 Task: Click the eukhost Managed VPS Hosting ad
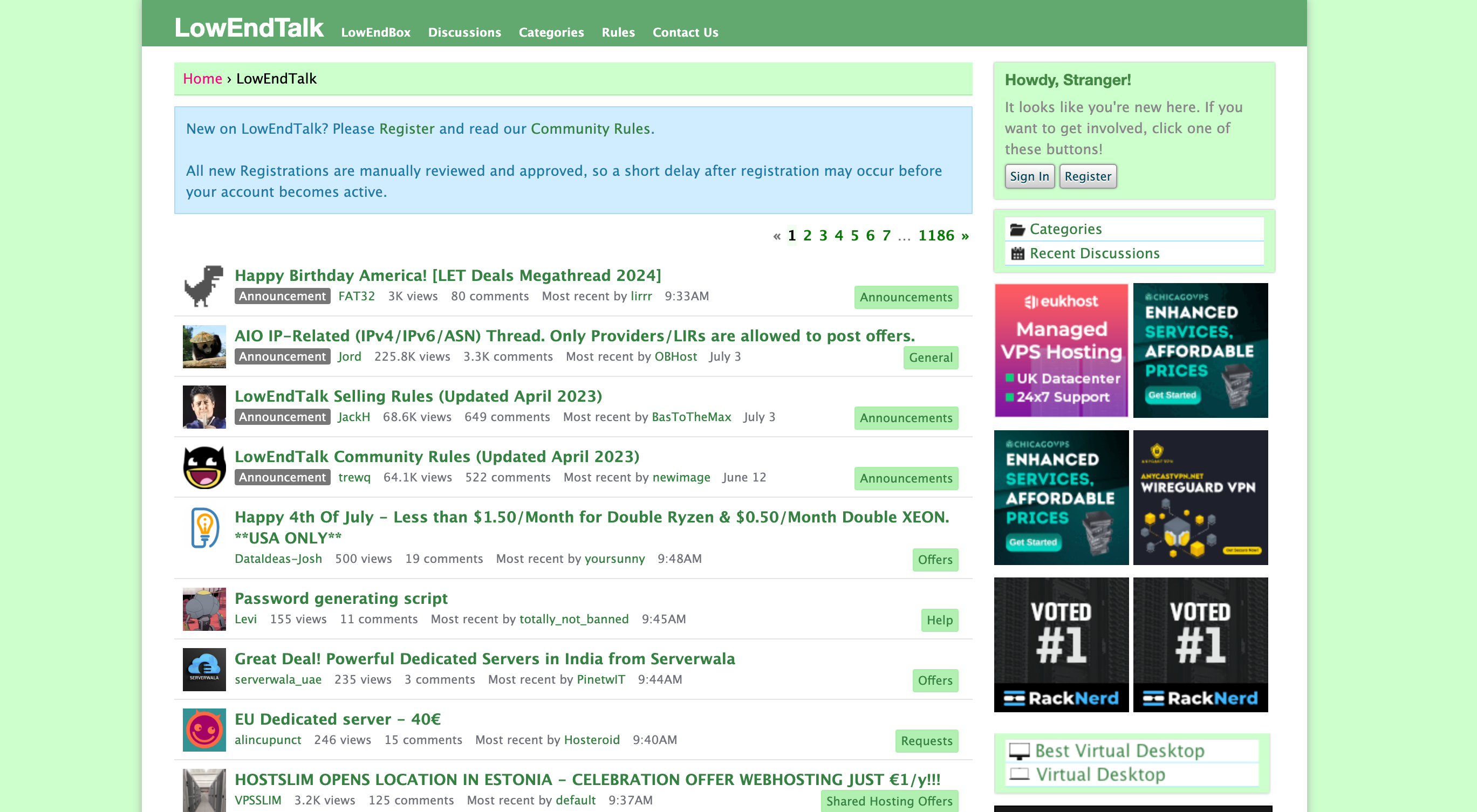1061,350
